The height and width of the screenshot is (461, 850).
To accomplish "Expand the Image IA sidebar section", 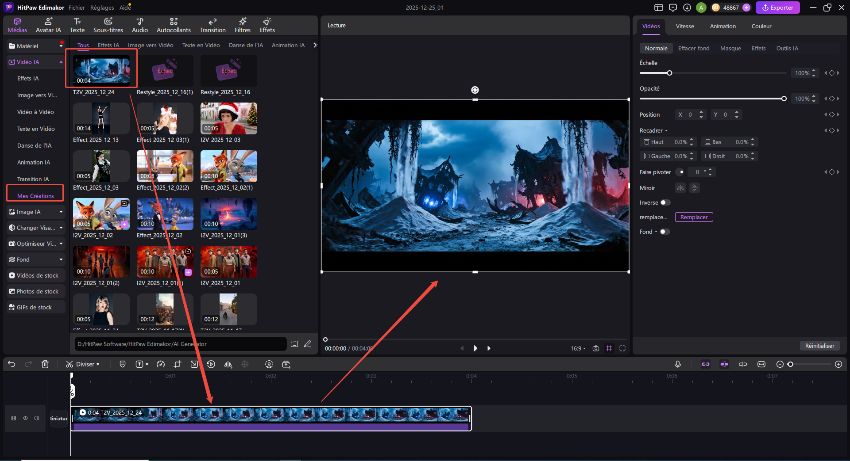I will tap(59, 212).
